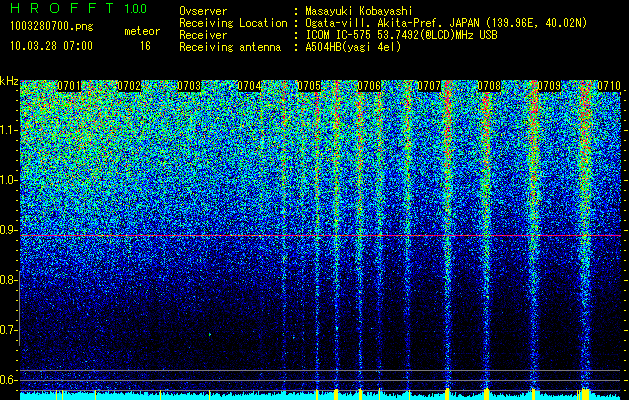Click the 0702 time marker

tap(129, 86)
